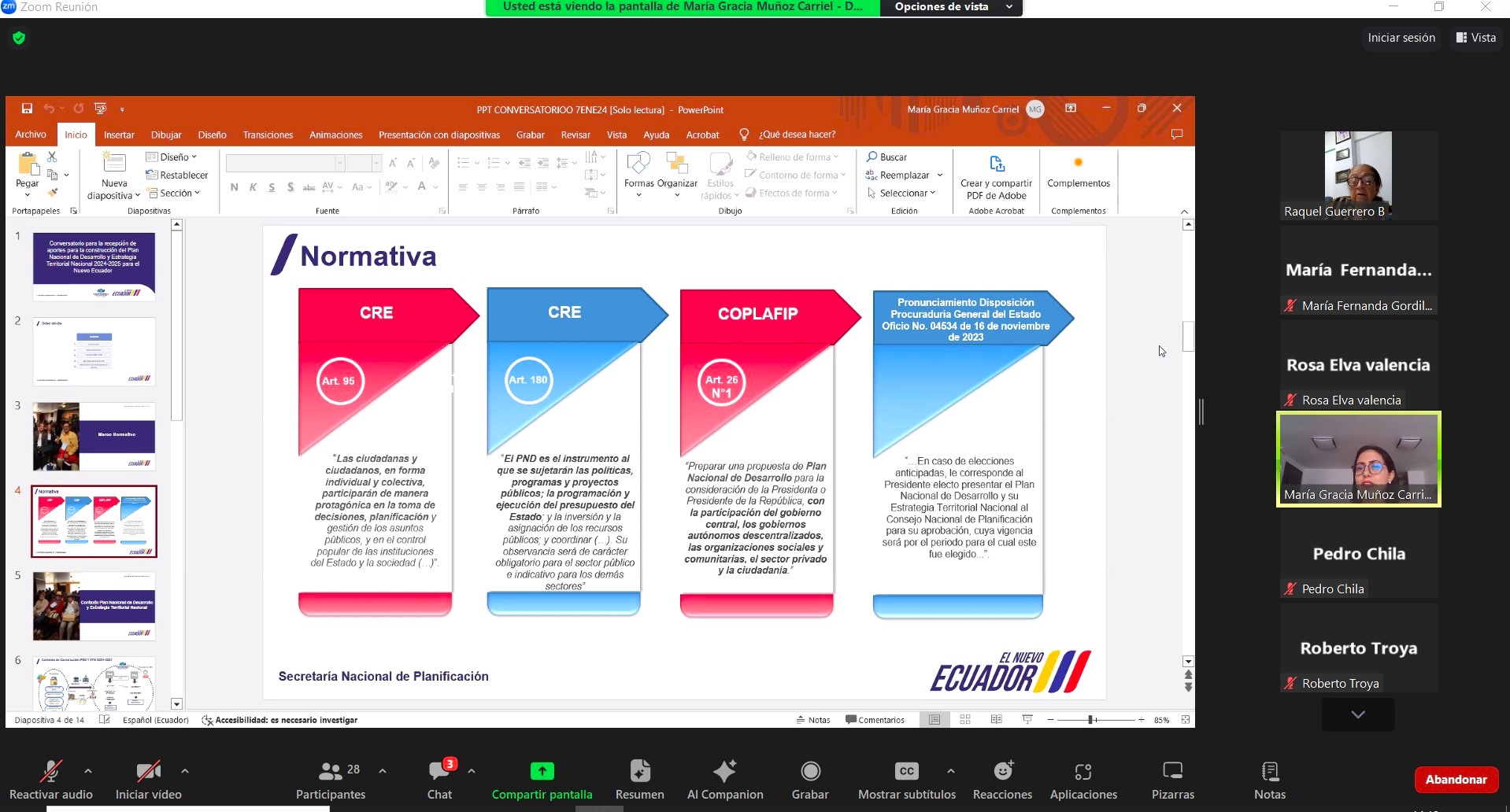Click Formas shapes icon in ribbon

(x=638, y=163)
